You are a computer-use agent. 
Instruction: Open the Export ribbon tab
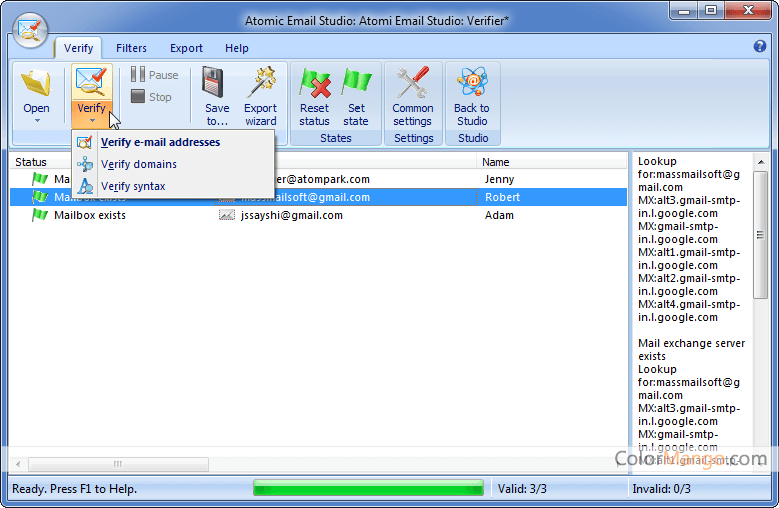pos(186,48)
